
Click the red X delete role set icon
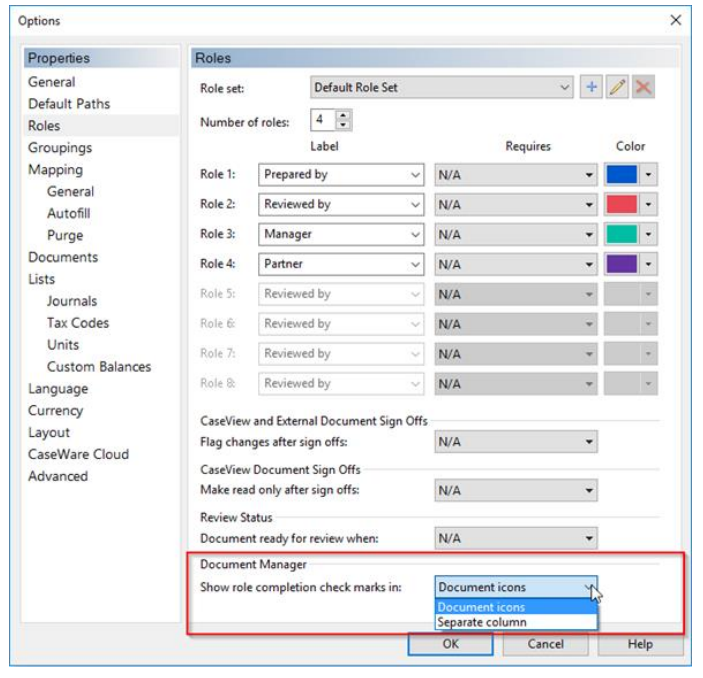pyautogui.click(x=643, y=87)
